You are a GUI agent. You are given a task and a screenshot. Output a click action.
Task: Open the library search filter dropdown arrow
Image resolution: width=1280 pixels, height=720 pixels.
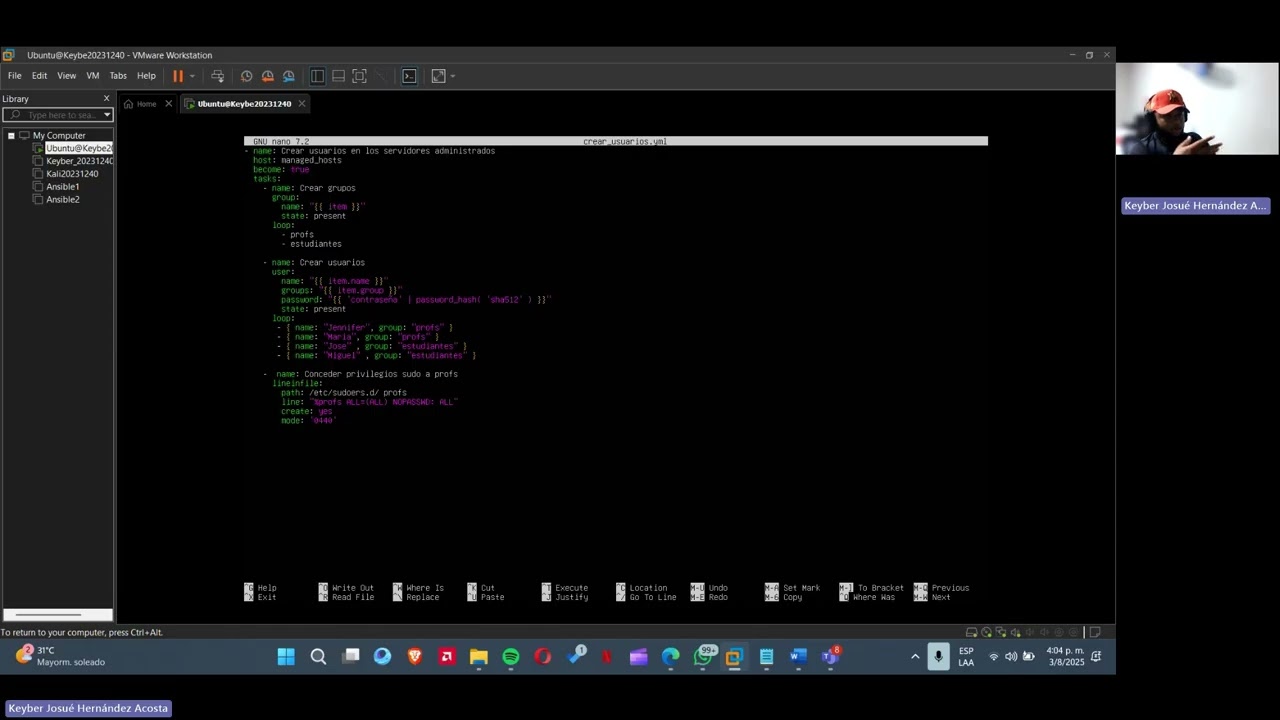106,115
